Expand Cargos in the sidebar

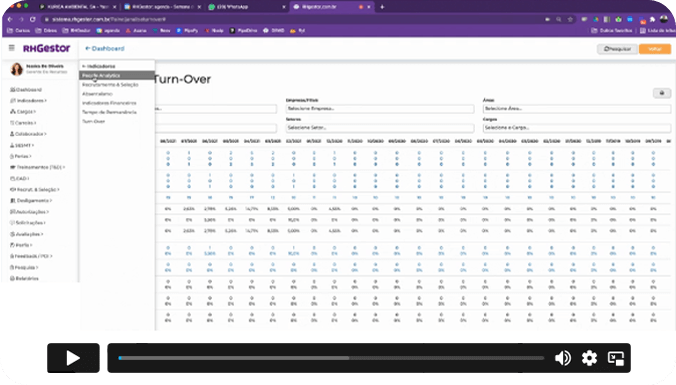coord(23,112)
